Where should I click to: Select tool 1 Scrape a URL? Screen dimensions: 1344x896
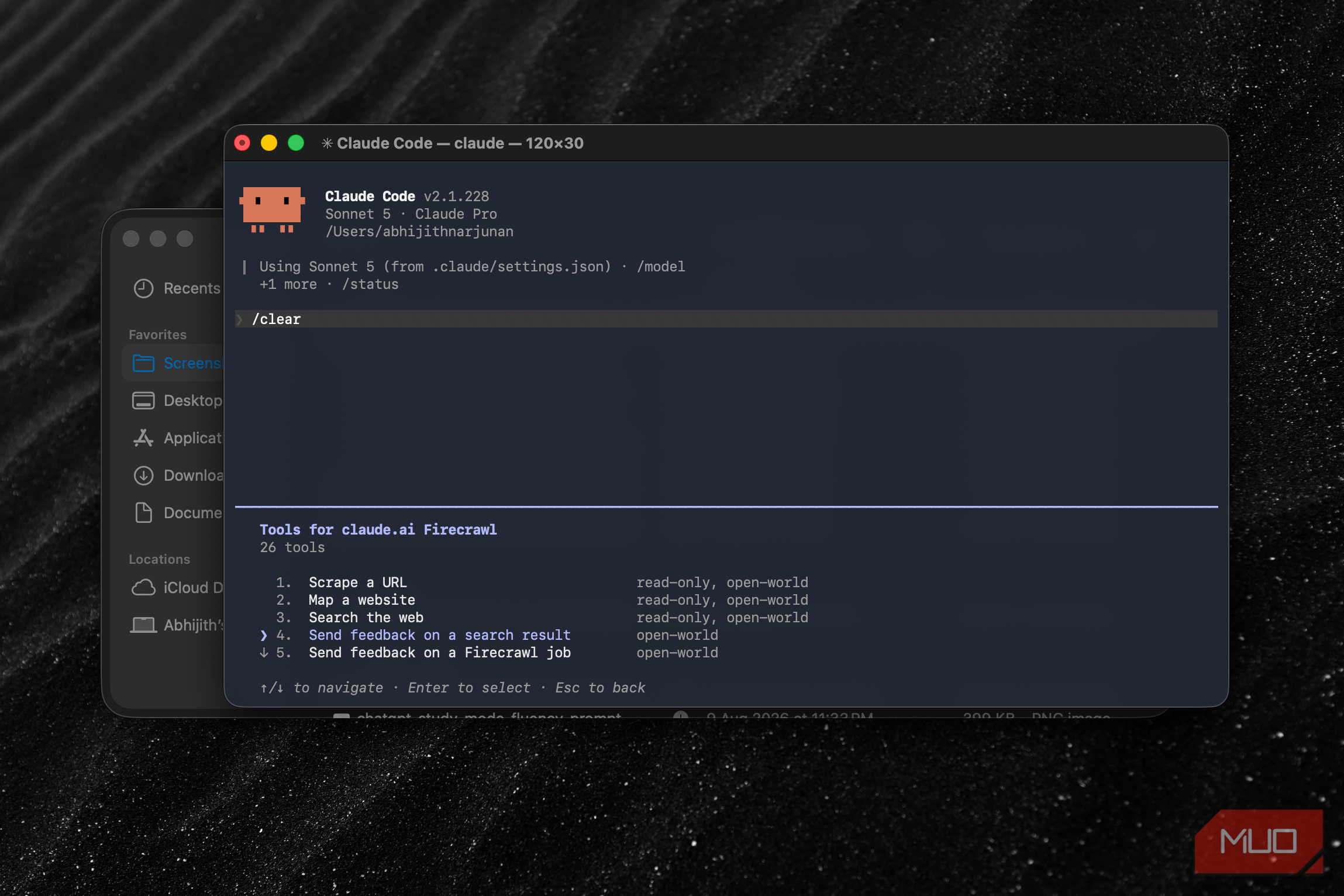point(357,583)
